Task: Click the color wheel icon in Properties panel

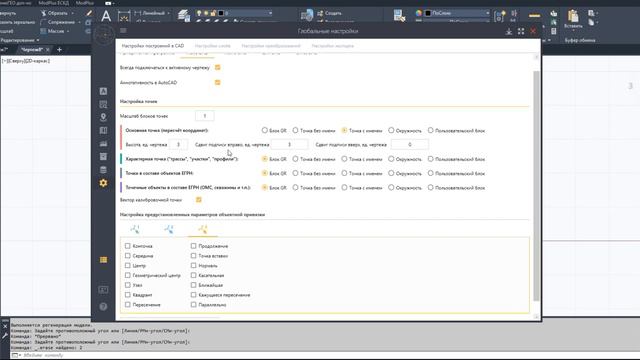Action: point(419,13)
